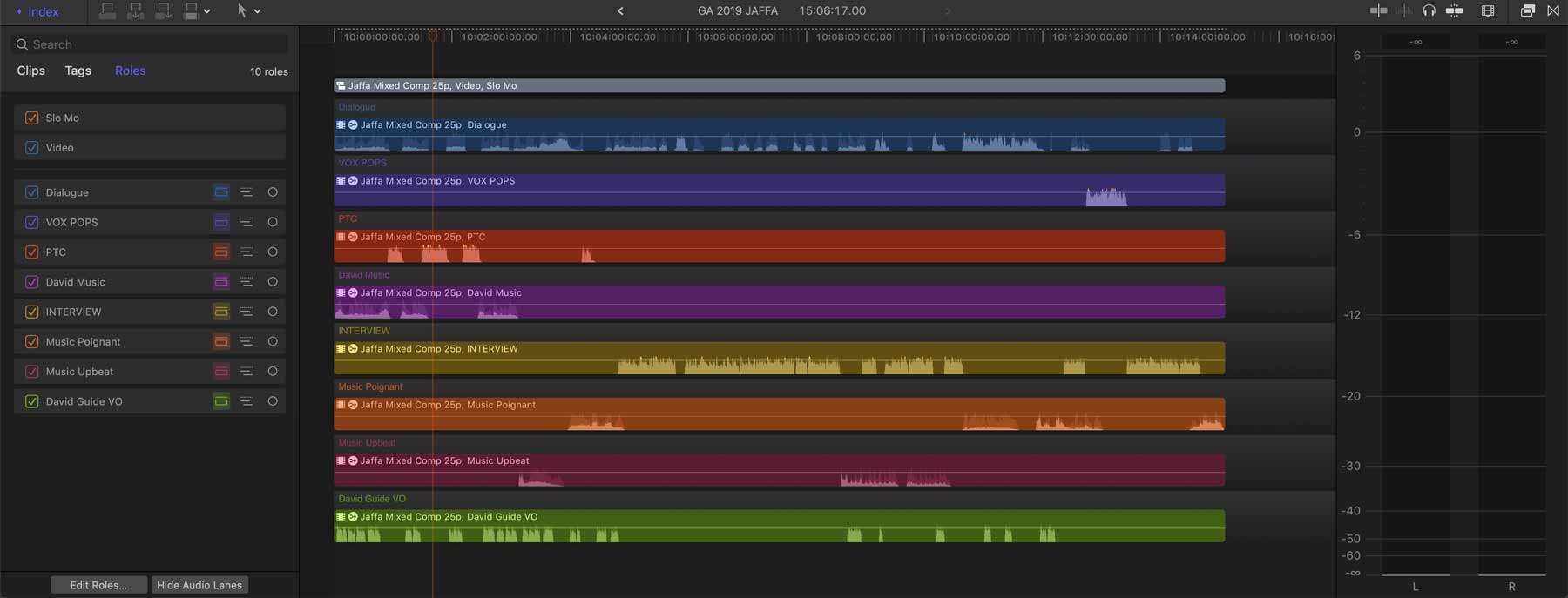This screenshot has width=1568, height=598.
Task: Disable the Dialogue role checkbox
Action: click(32, 192)
